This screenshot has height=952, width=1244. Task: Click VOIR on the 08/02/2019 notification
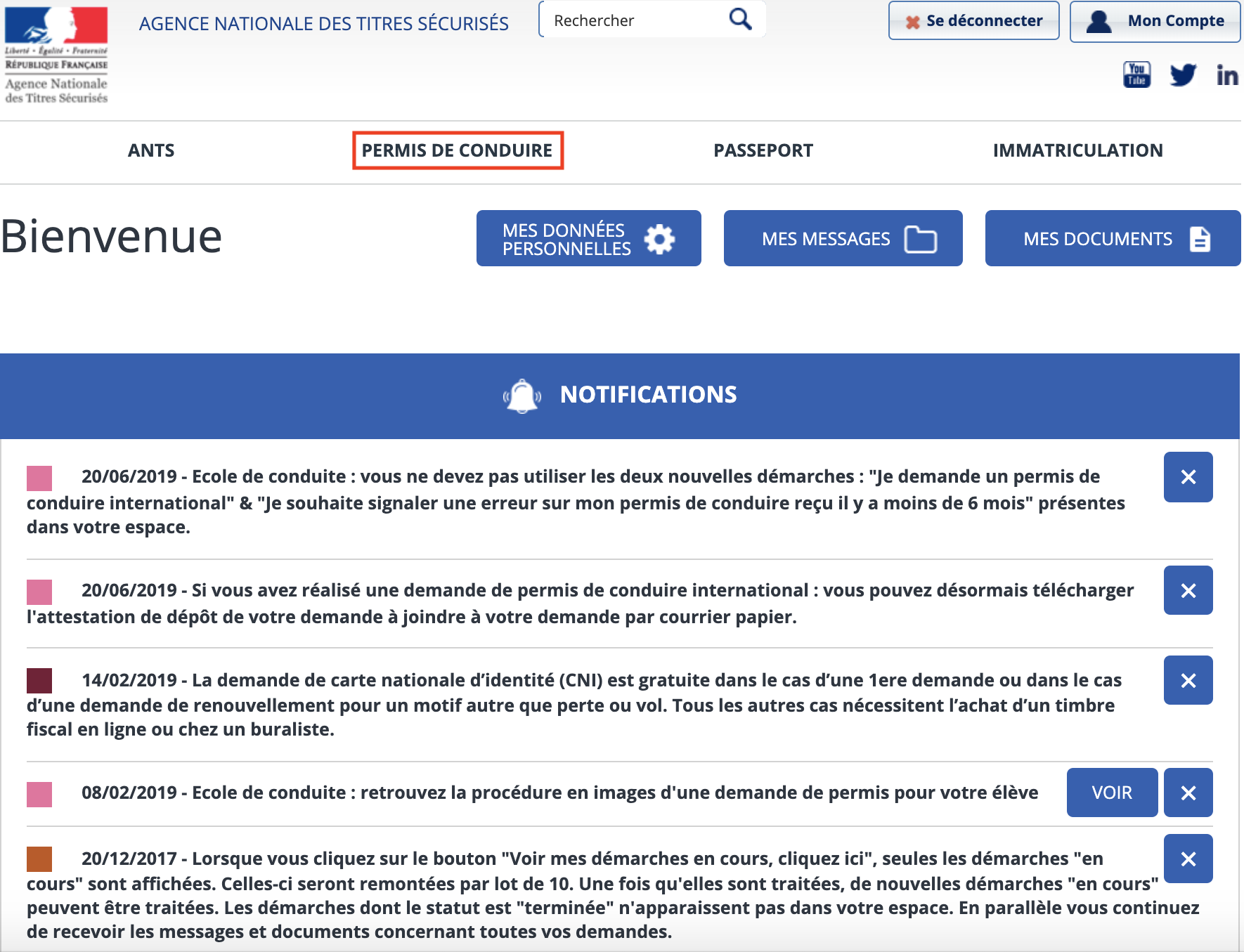click(1112, 793)
